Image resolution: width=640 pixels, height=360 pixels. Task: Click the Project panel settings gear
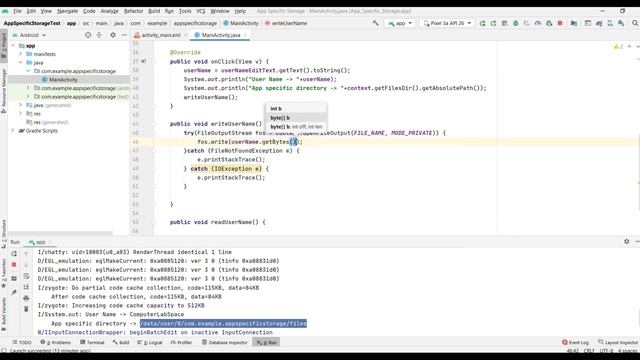click(113, 35)
